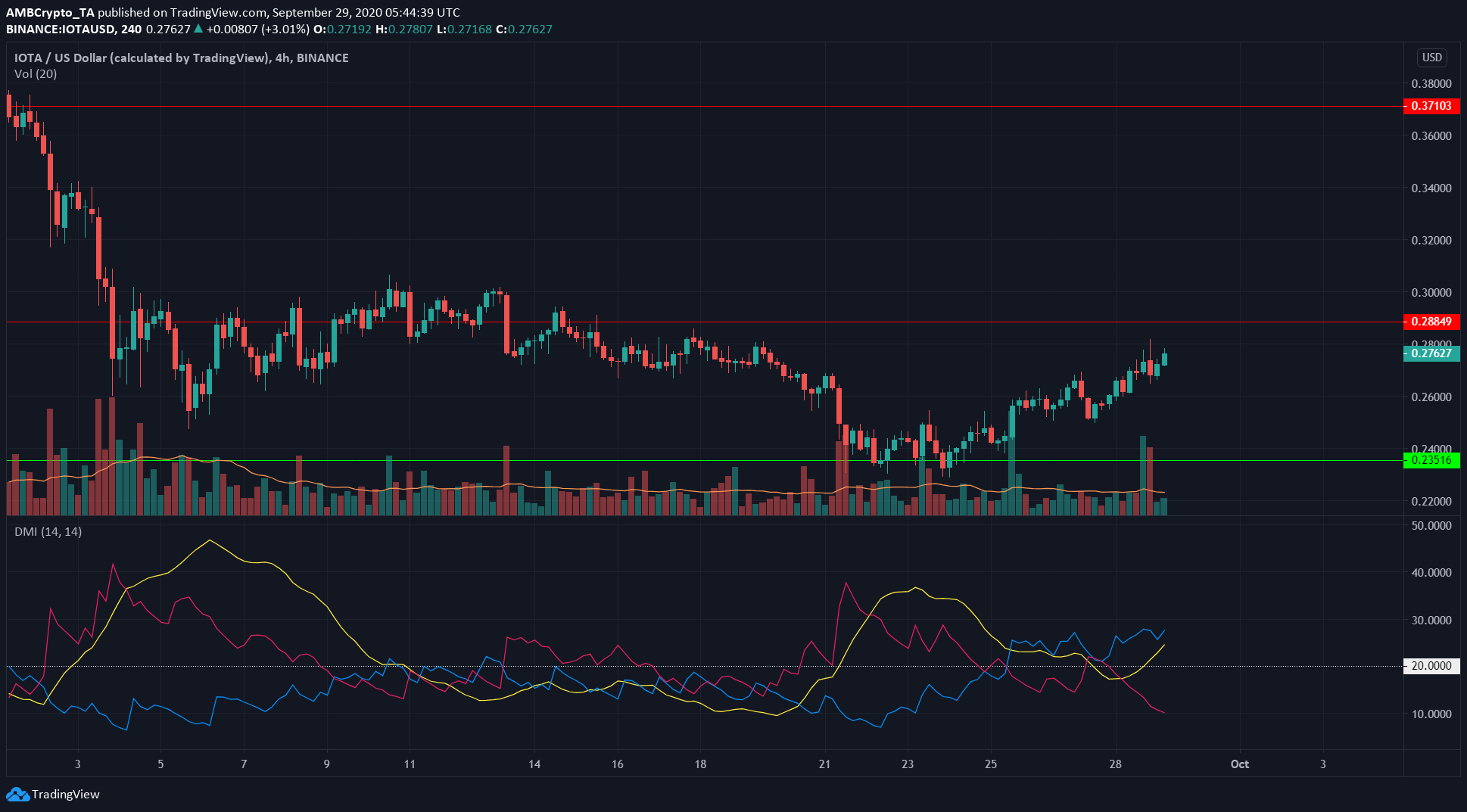Click the 9 date on the time axis
This screenshot has height=812, width=1467.
point(326,764)
